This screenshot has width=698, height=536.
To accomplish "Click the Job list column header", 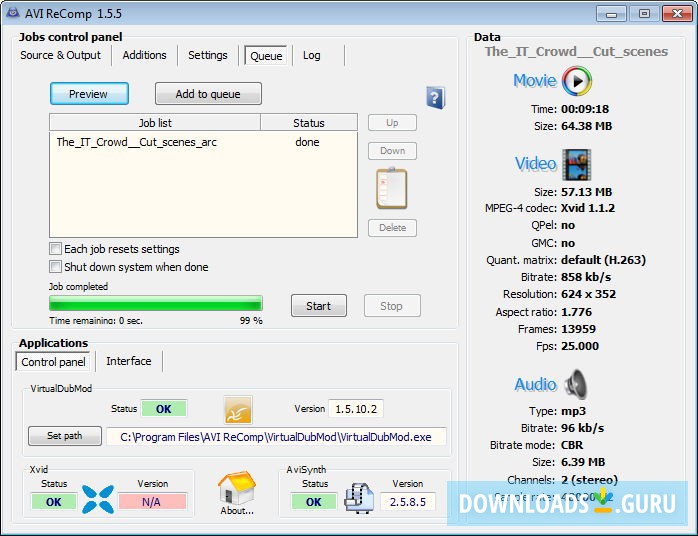I will (x=155, y=122).
